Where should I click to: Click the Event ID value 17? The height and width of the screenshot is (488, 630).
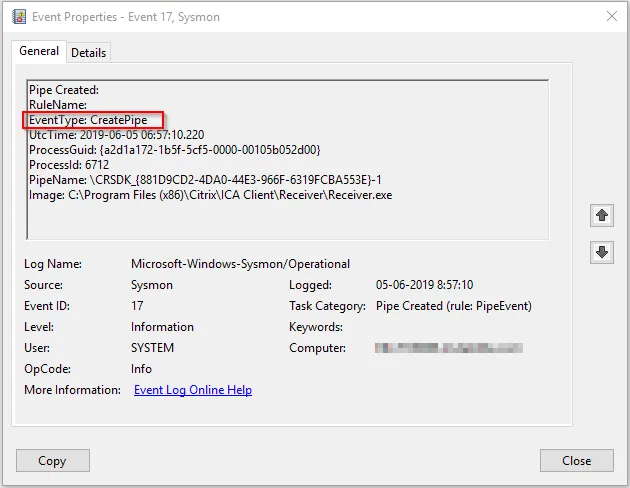137,306
